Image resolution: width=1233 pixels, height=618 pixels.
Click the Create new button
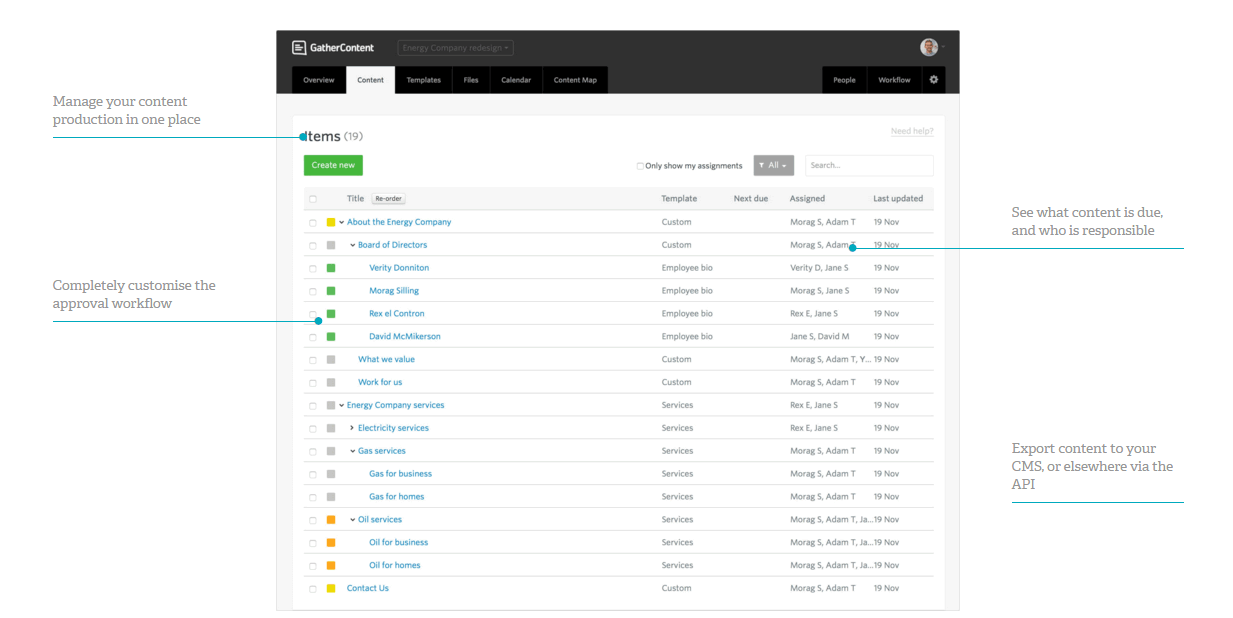coord(333,165)
